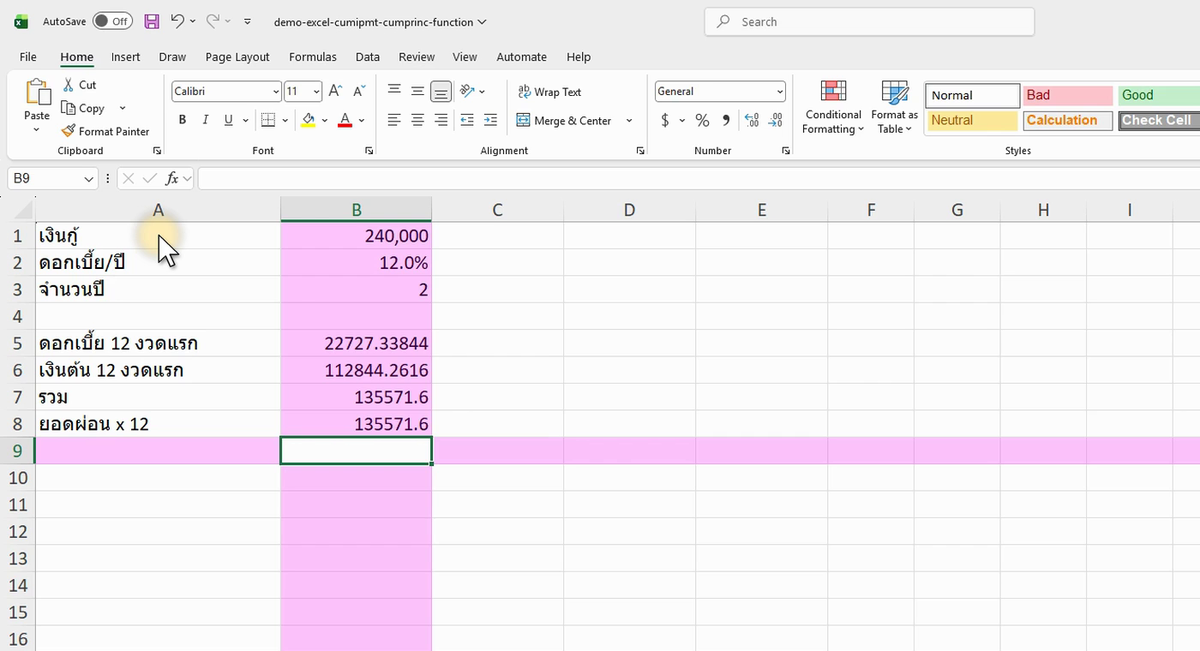Open the font size 11 dropdown

[317, 91]
